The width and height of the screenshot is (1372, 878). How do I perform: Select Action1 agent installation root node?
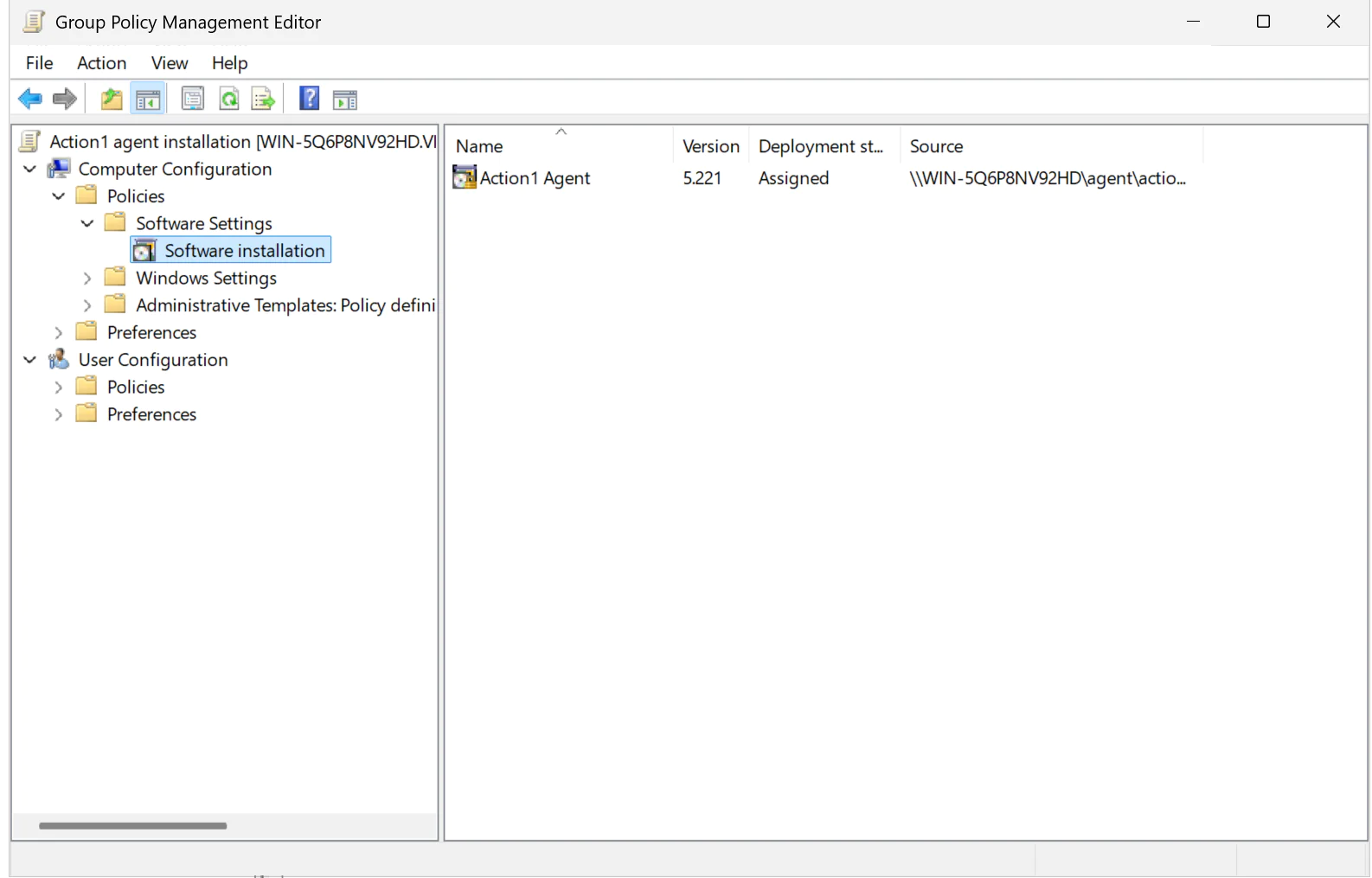click(x=242, y=141)
